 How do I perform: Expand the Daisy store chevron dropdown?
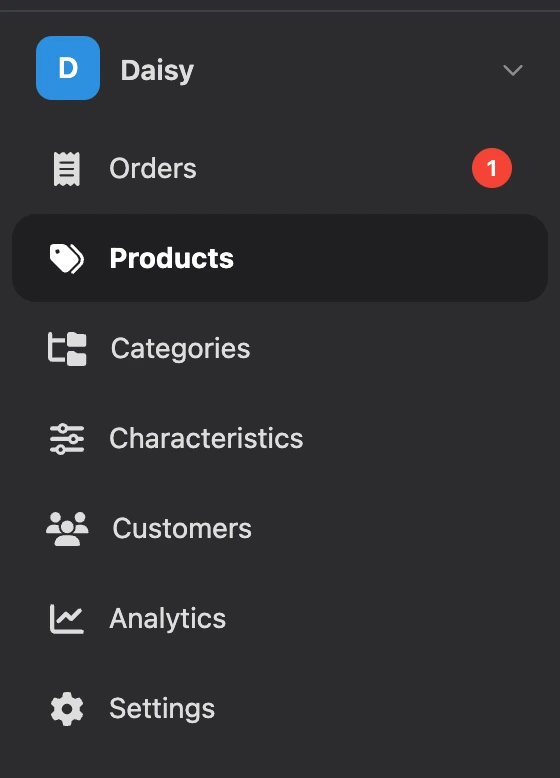(x=512, y=70)
